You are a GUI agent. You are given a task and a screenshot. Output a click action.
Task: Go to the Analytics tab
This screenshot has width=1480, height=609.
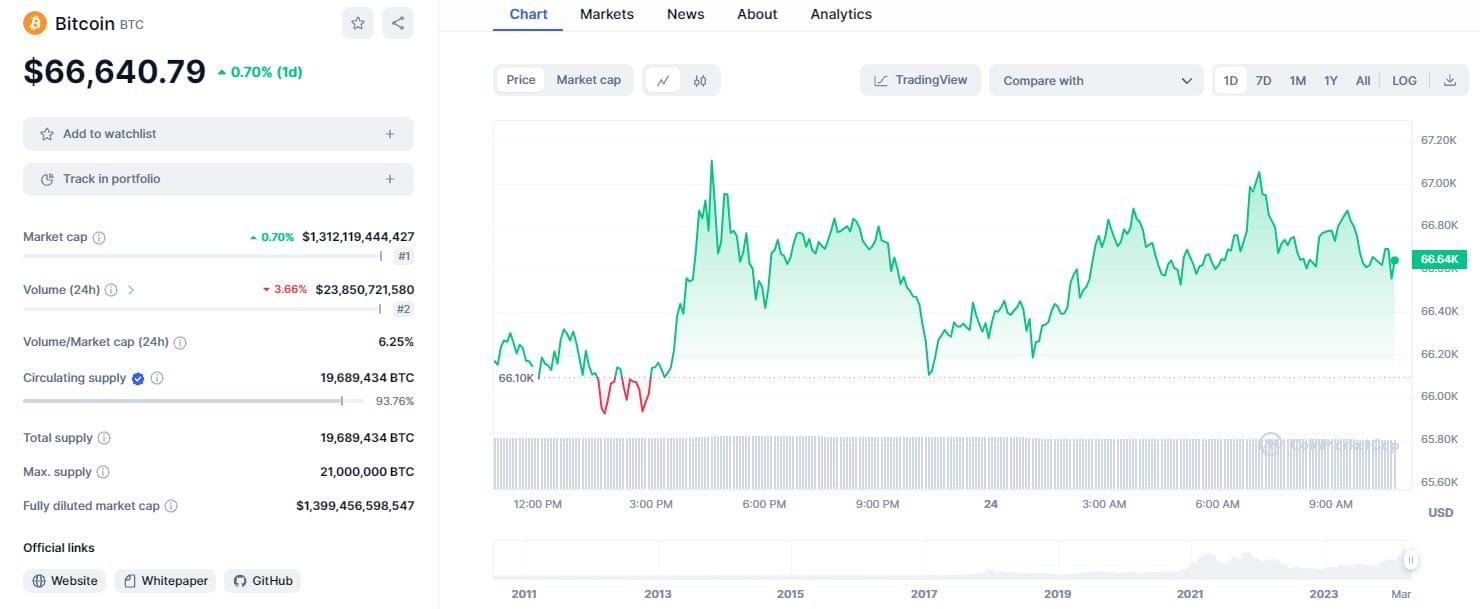click(841, 14)
